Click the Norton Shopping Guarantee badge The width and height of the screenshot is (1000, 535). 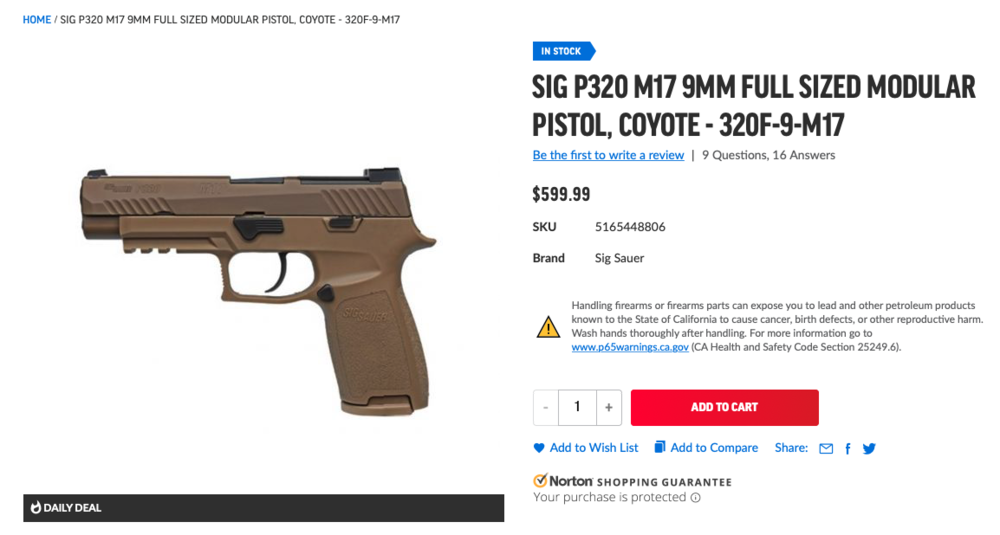coord(632,481)
